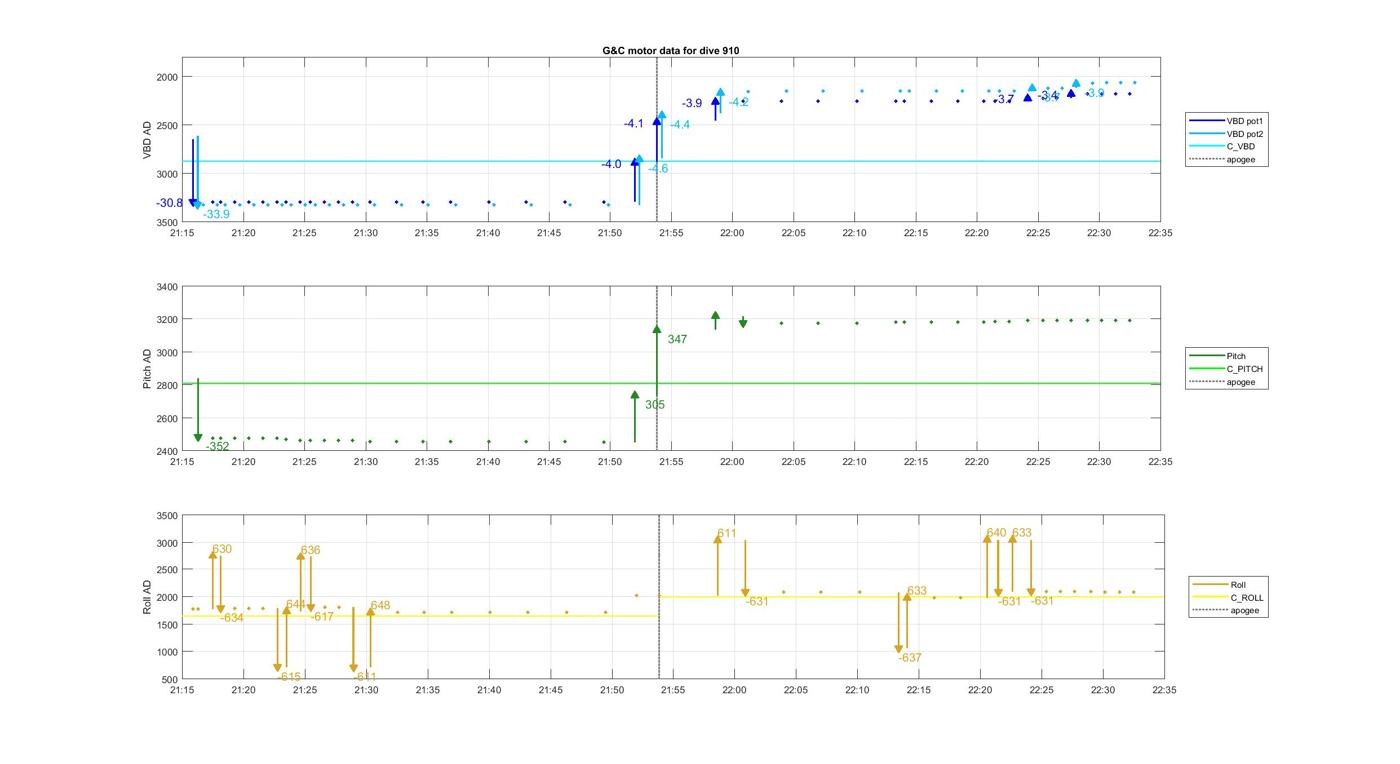The image size is (1400, 764).
Task: Click the "630" roll data label
Action: pos(222,550)
